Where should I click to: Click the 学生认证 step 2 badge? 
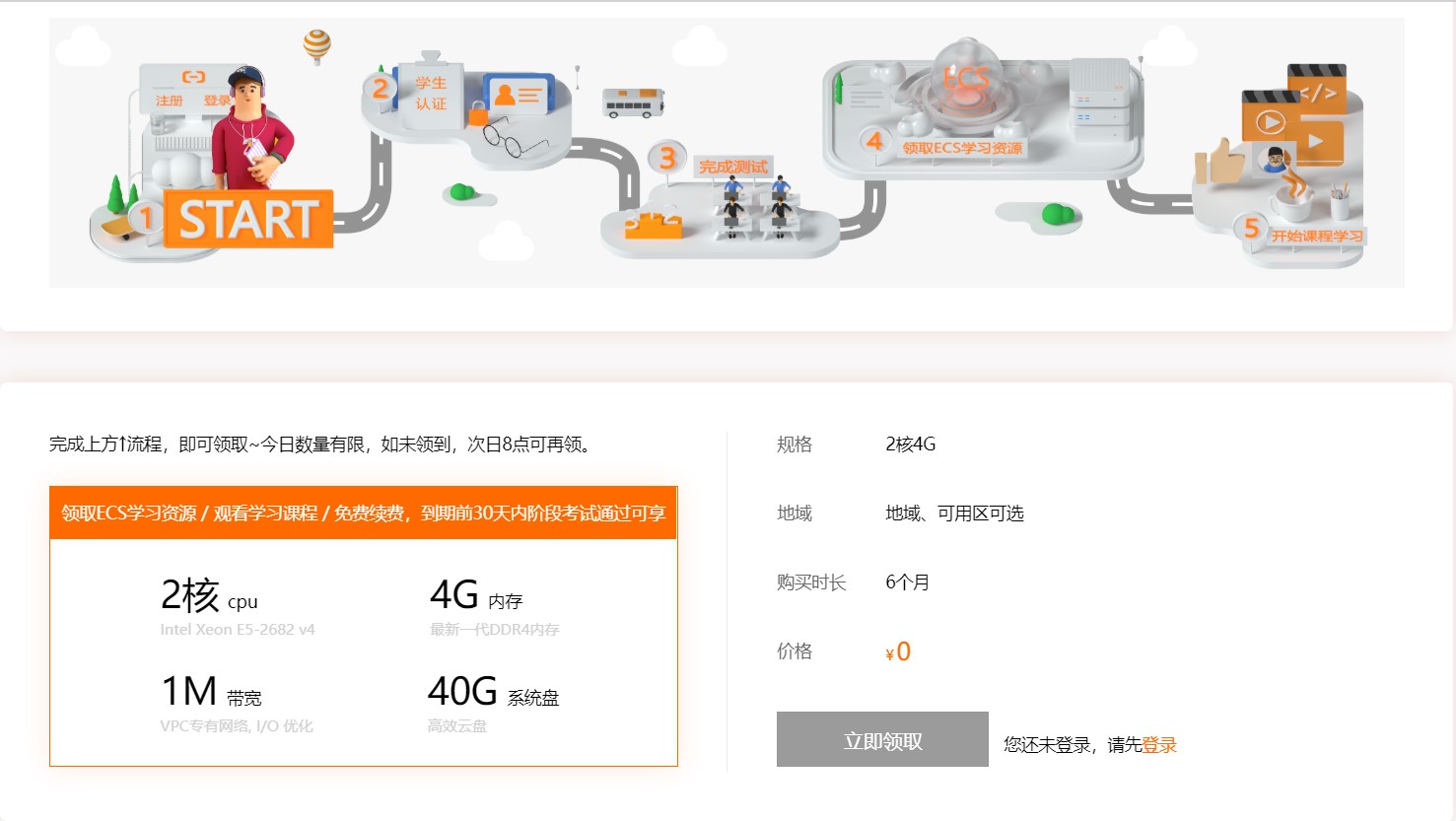click(430, 94)
